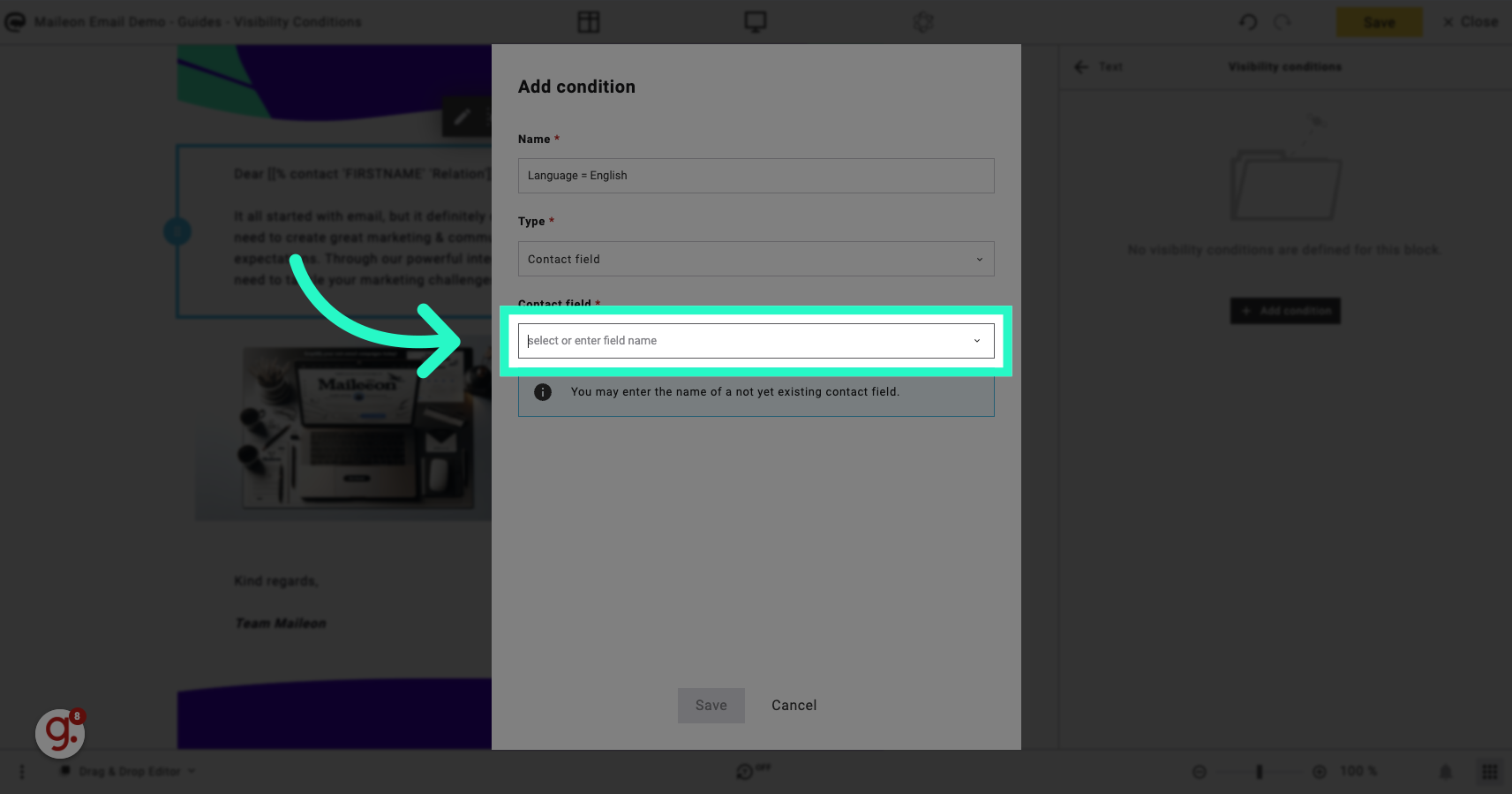1512x794 pixels.
Task: Click the 100 % zoom value
Action: [x=1358, y=772]
